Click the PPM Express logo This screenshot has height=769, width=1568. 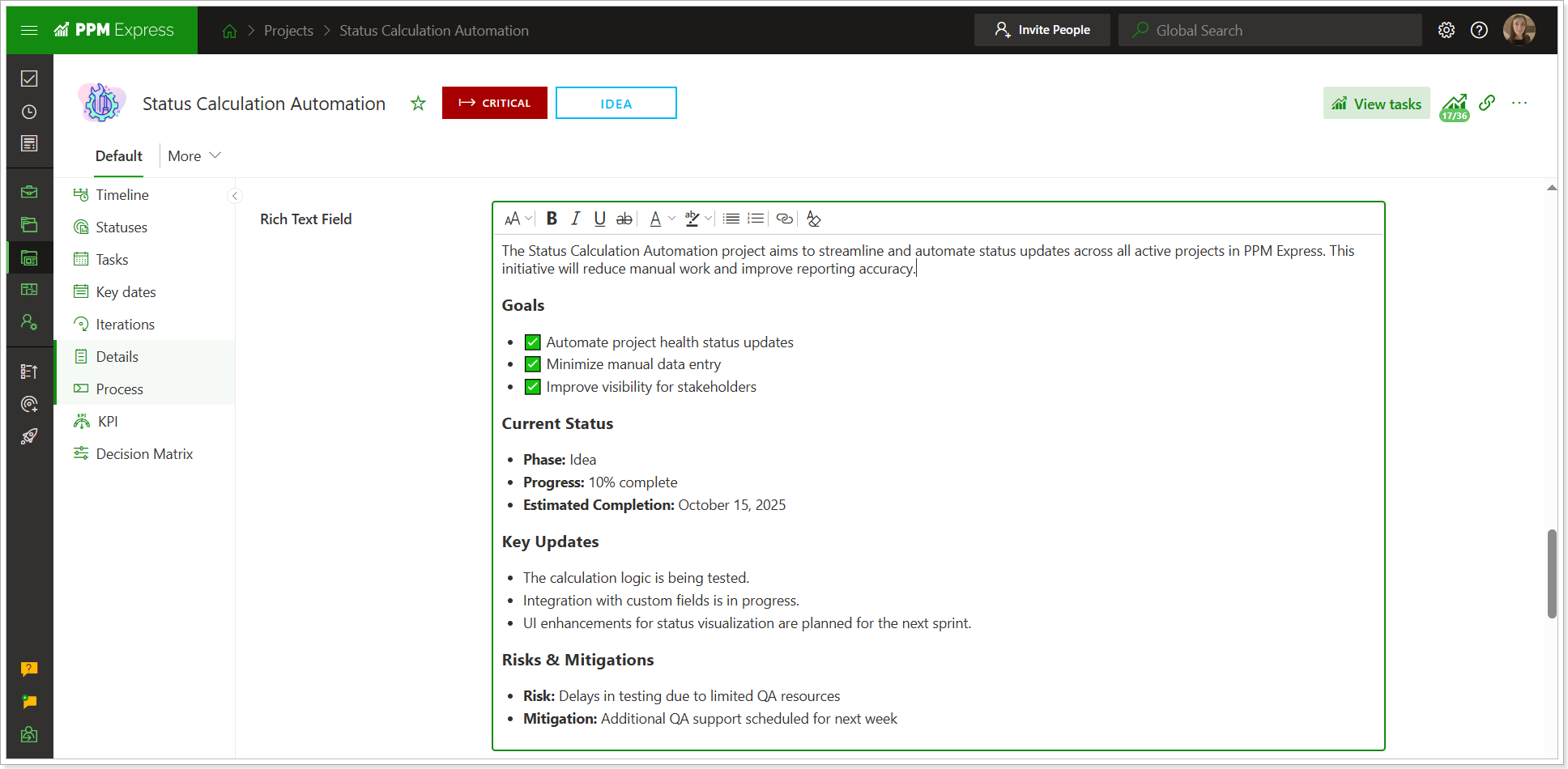tap(113, 30)
